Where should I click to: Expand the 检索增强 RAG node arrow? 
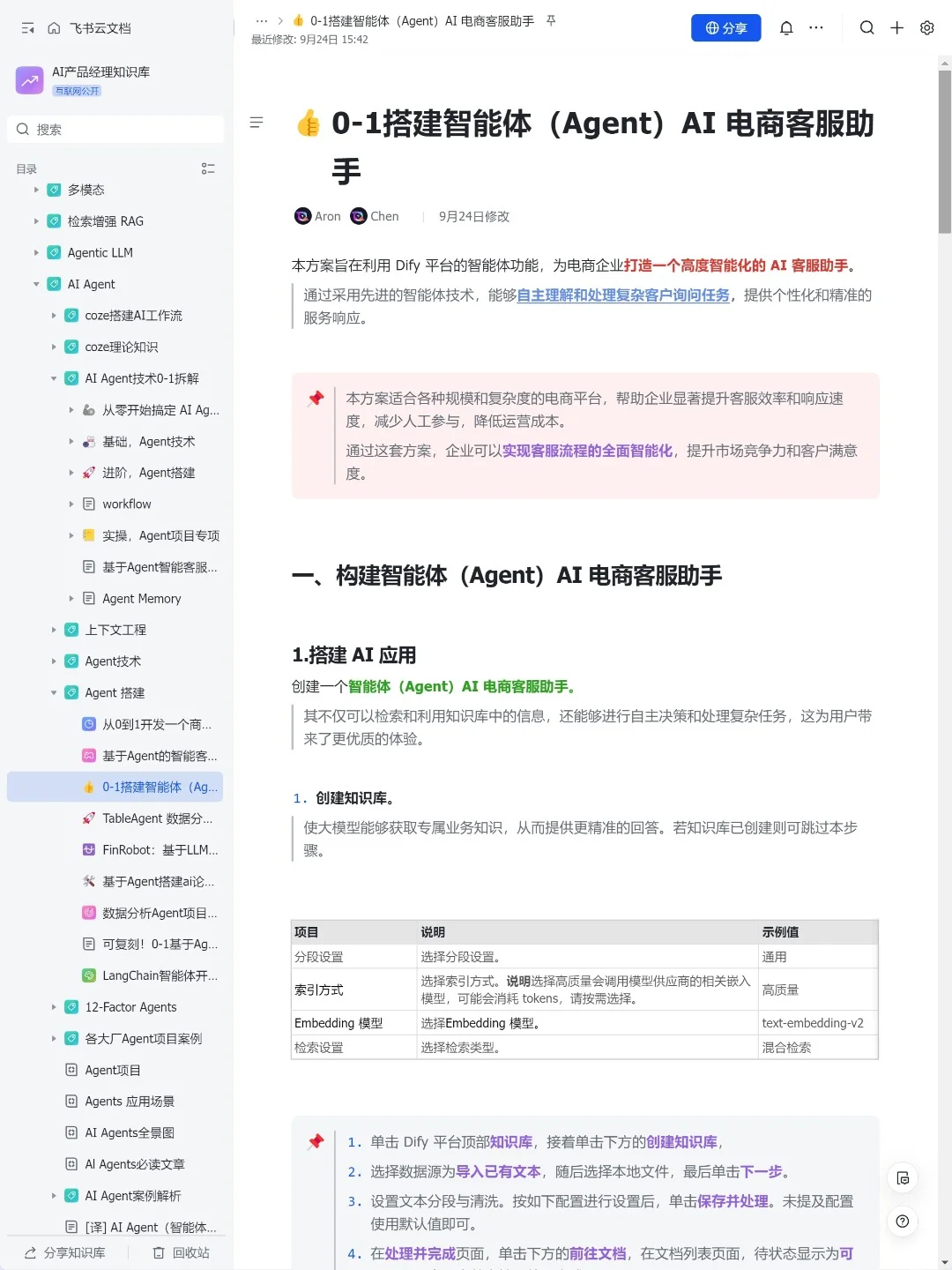point(36,221)
